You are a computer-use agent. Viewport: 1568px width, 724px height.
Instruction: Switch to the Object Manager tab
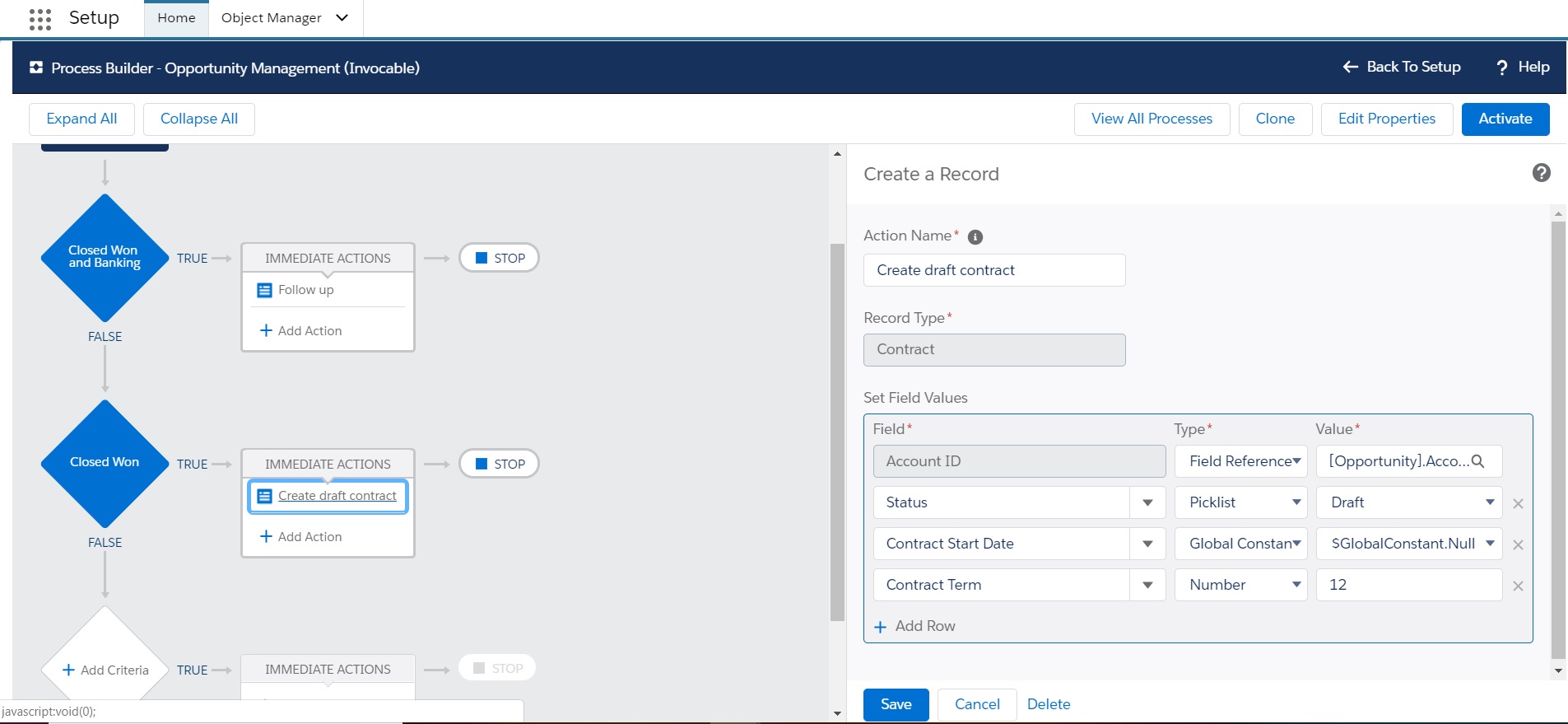click(272, 18)
